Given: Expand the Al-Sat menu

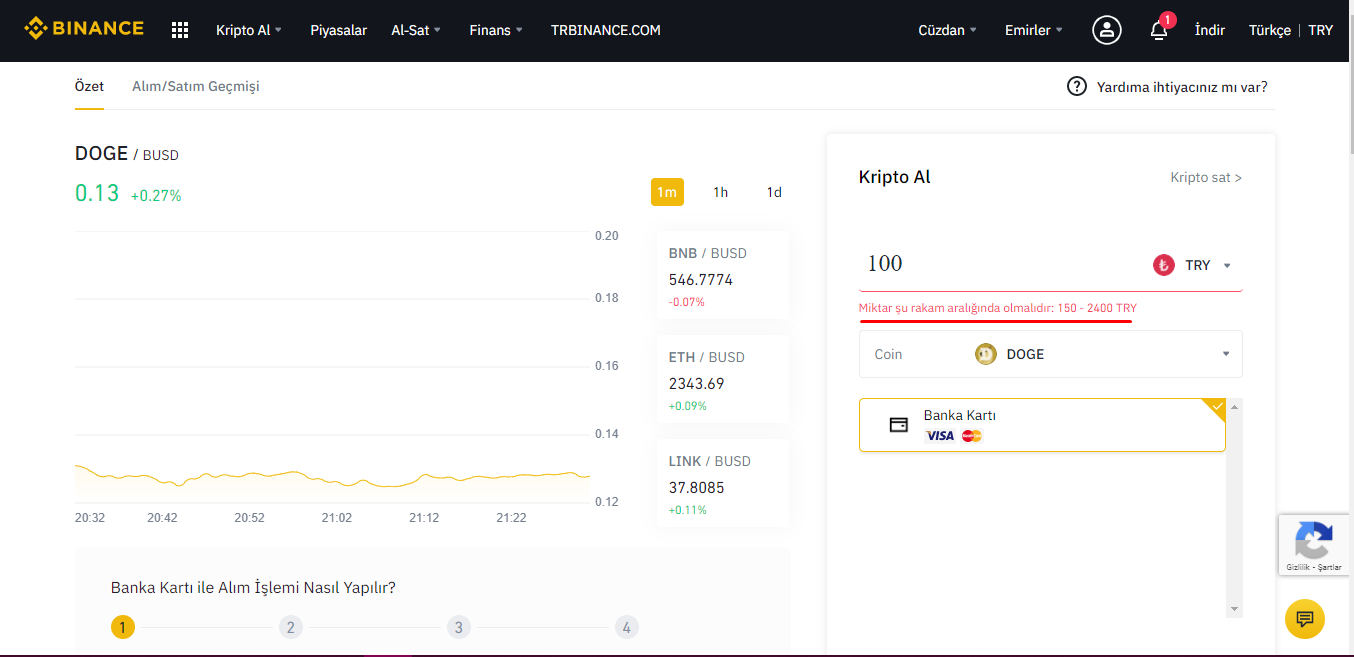Looking at the screenshot, I should (x=416, y=30).
